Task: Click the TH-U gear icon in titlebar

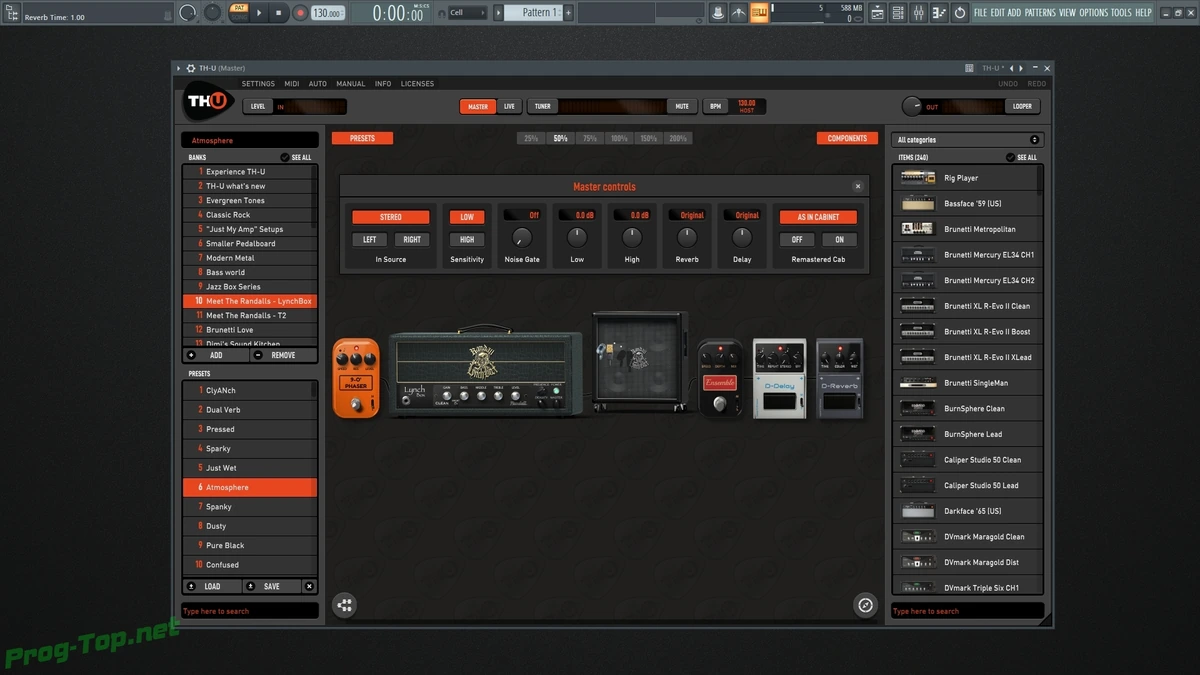Action: 190,68
